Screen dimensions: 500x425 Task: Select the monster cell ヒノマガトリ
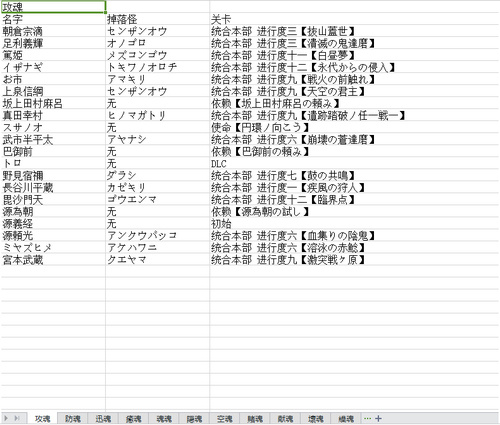tap(158, 115)
